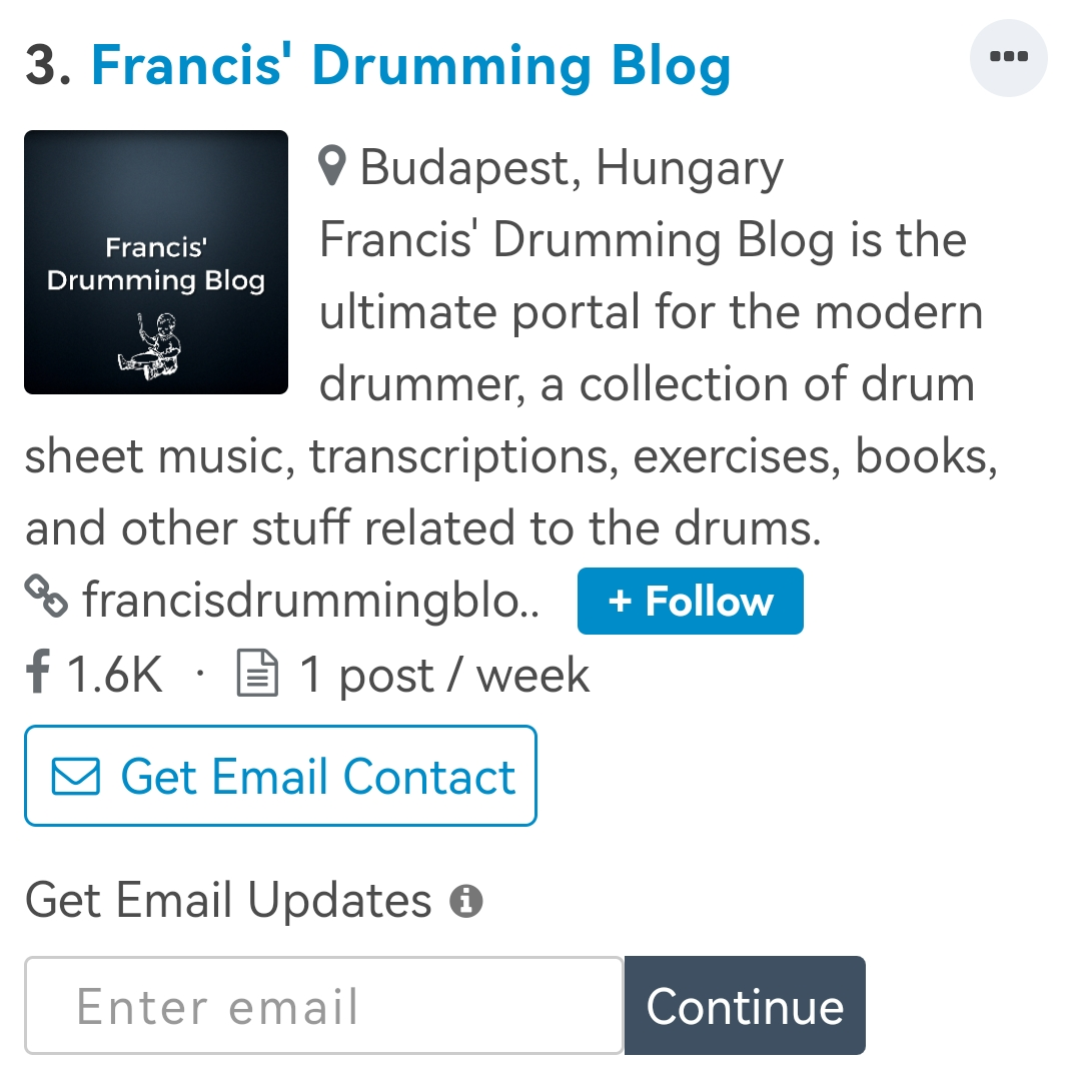This screenshot has width=1080, height=1080.
Task: Click the Facebook icon
Action: tap(38, 675)
